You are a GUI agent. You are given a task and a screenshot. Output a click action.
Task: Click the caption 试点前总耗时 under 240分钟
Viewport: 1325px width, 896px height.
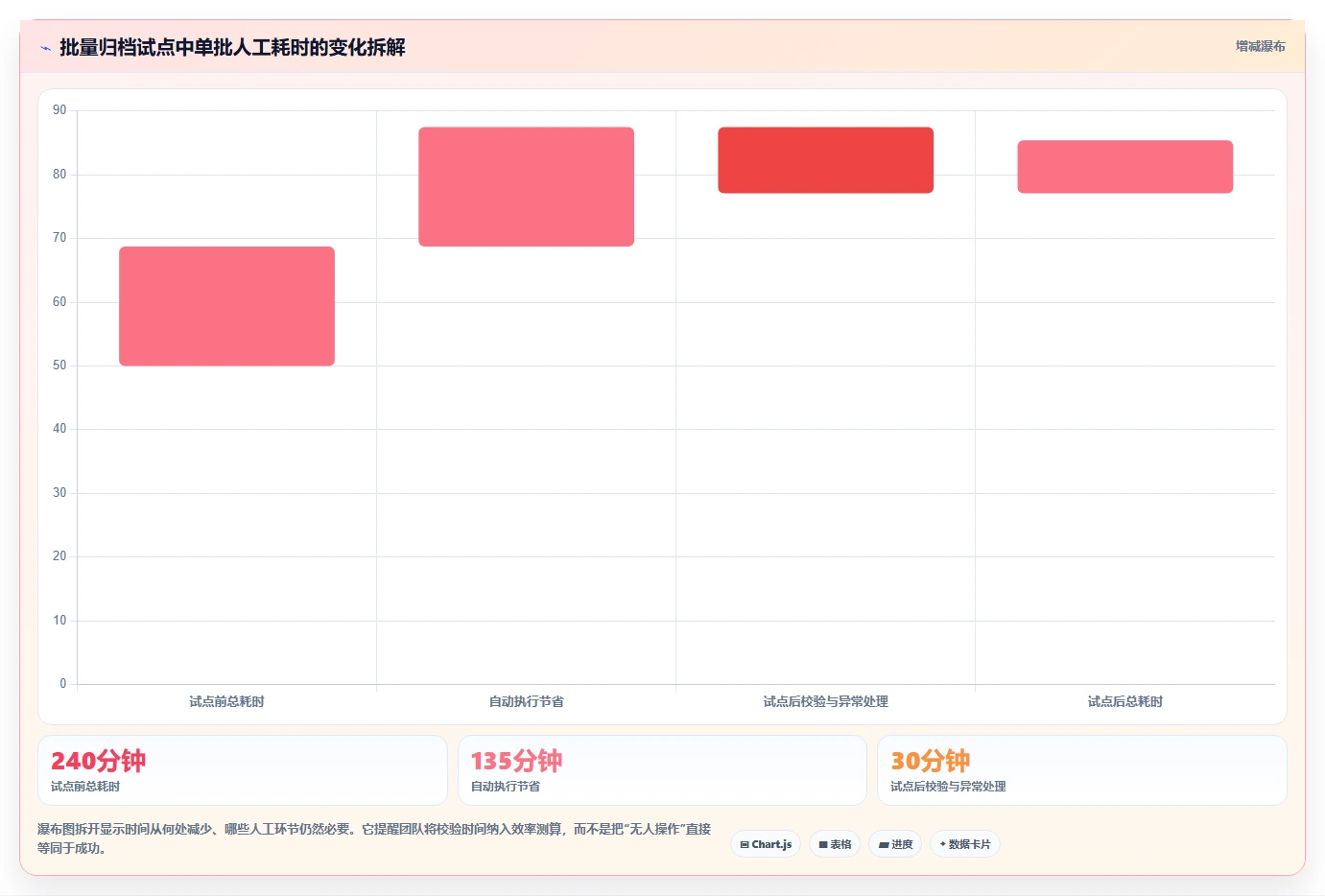(x=85, y=787)
